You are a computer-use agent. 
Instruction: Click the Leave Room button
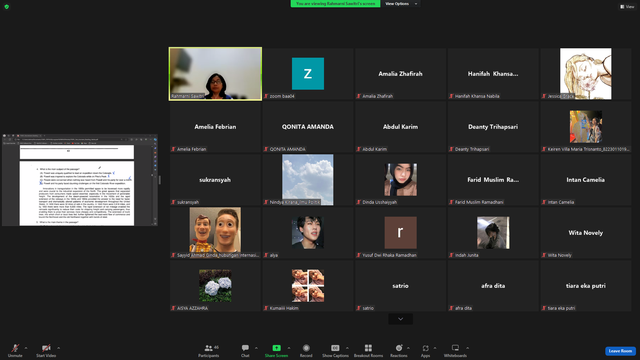(x=620, y=351)
